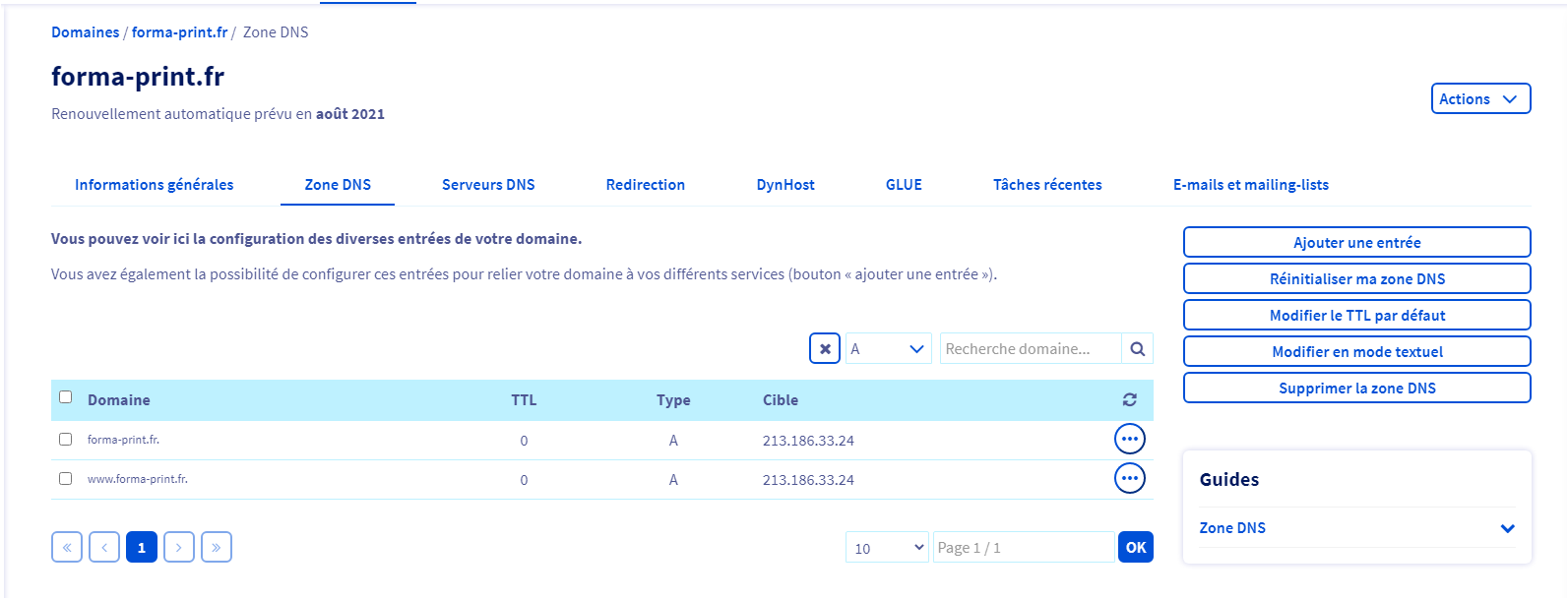Open the three-dot menu for forma-print.fr. row
Screen dimensions: 1568x599
tap(1129, 439)
